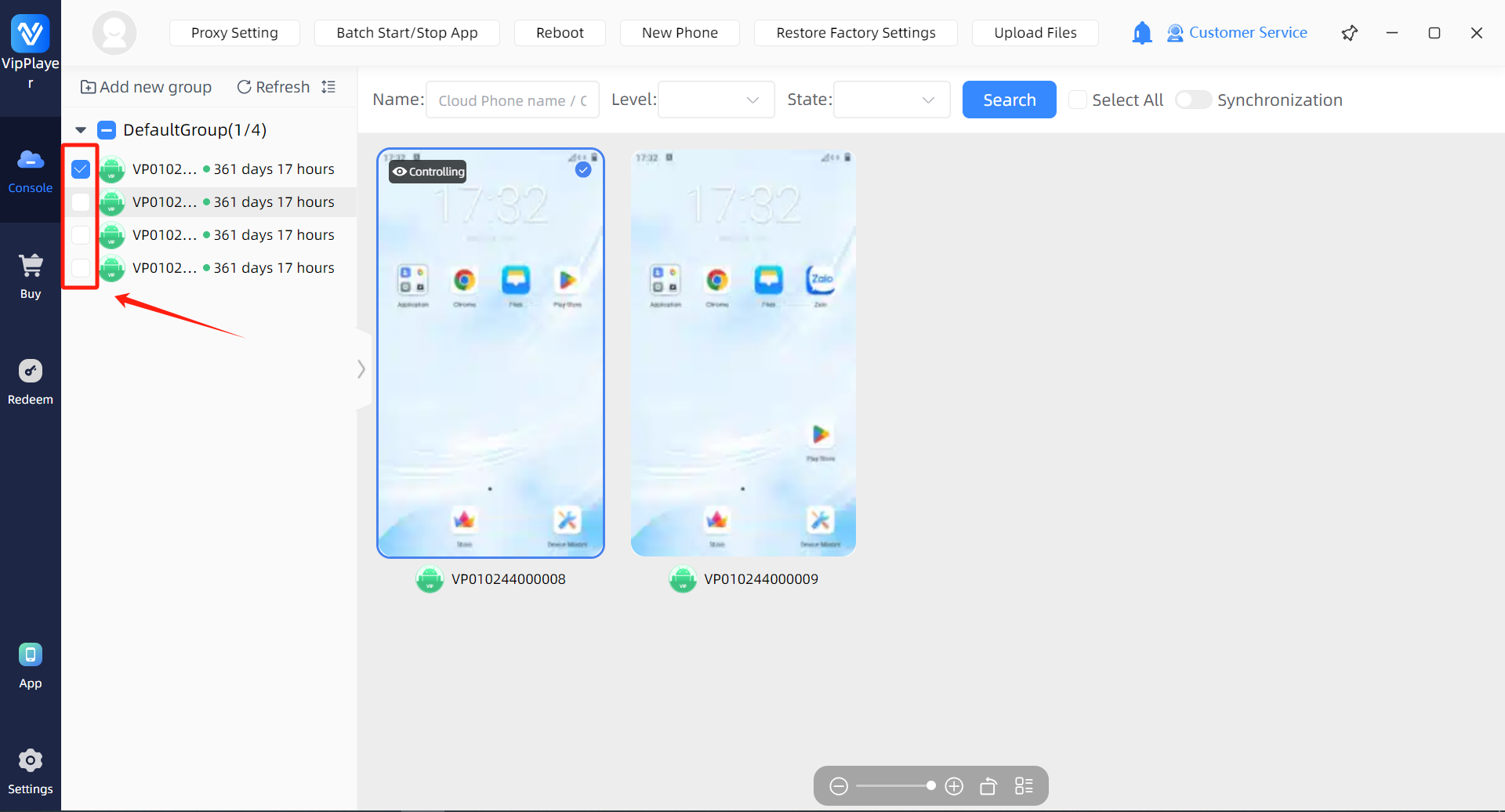The width and height of the screenshot is (1505, 812).
Task: Click the Proxy Setting menu button
Action: tap(234, 33)
